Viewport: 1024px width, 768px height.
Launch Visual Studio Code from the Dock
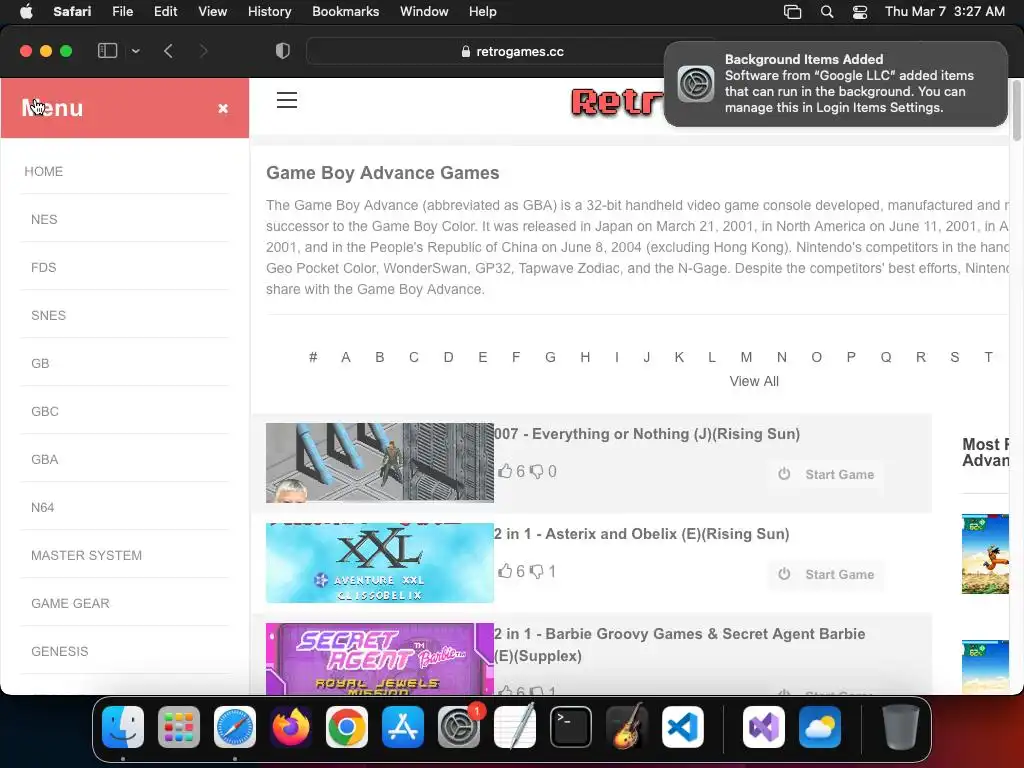[x=683, y=727]
